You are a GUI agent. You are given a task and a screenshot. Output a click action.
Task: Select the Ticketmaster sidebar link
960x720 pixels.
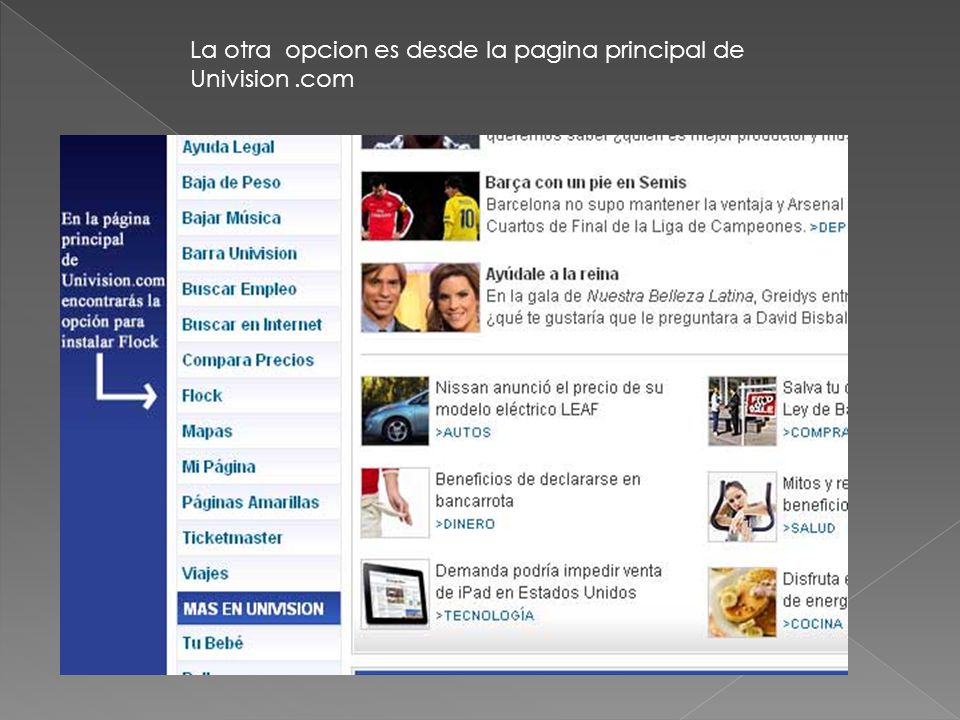pyautogui.click(x=232, y=538)
